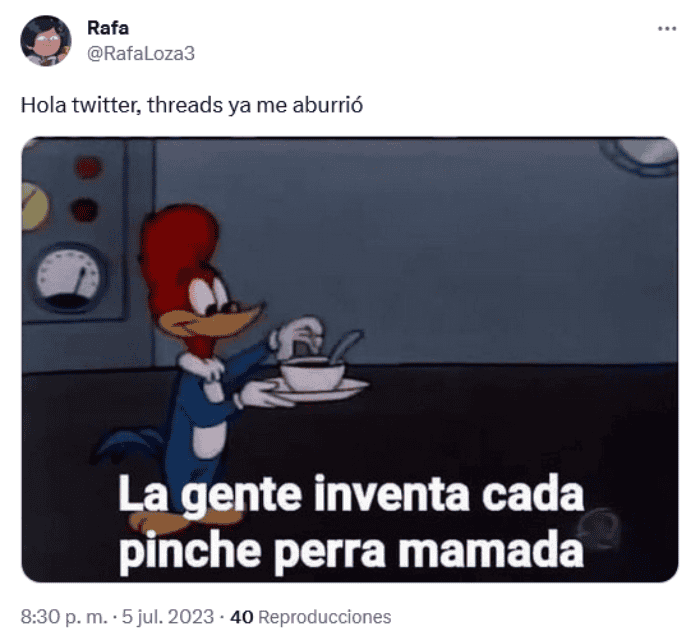The height and width of the screenshot is (631, 700).
Task: View the 40 Reproducciones count
Action: click(x=311, y=617)
